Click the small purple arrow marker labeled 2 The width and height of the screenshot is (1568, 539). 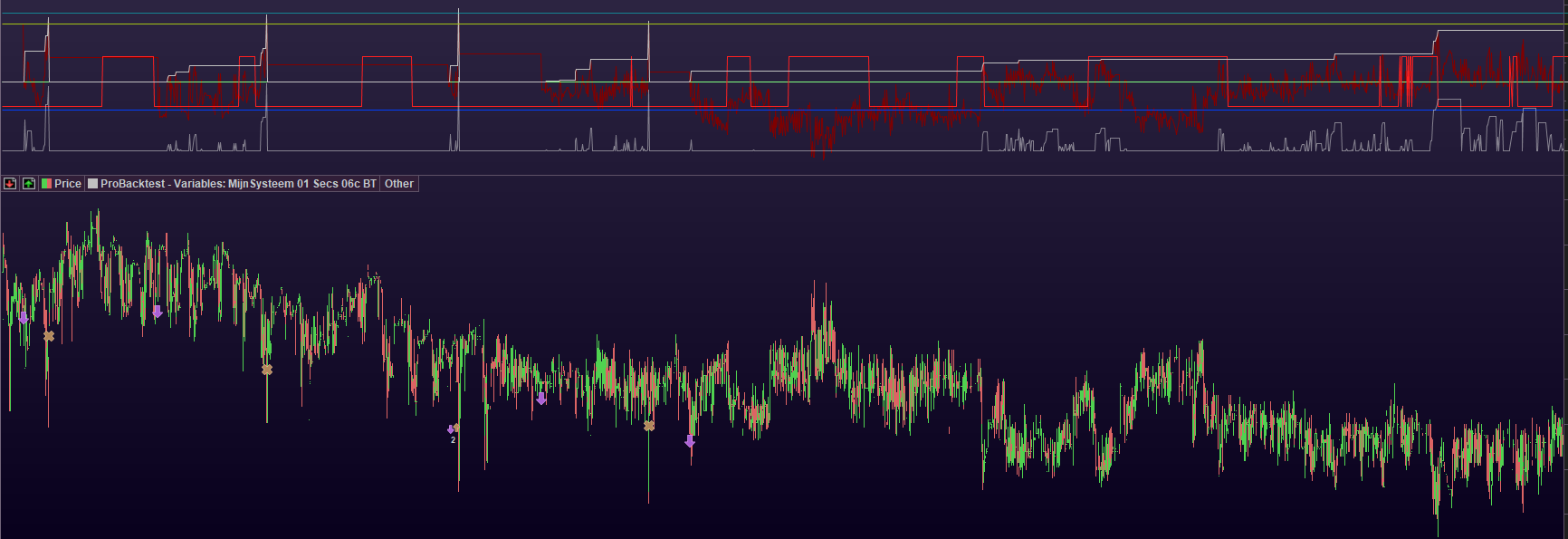click(x=451, y=429)
